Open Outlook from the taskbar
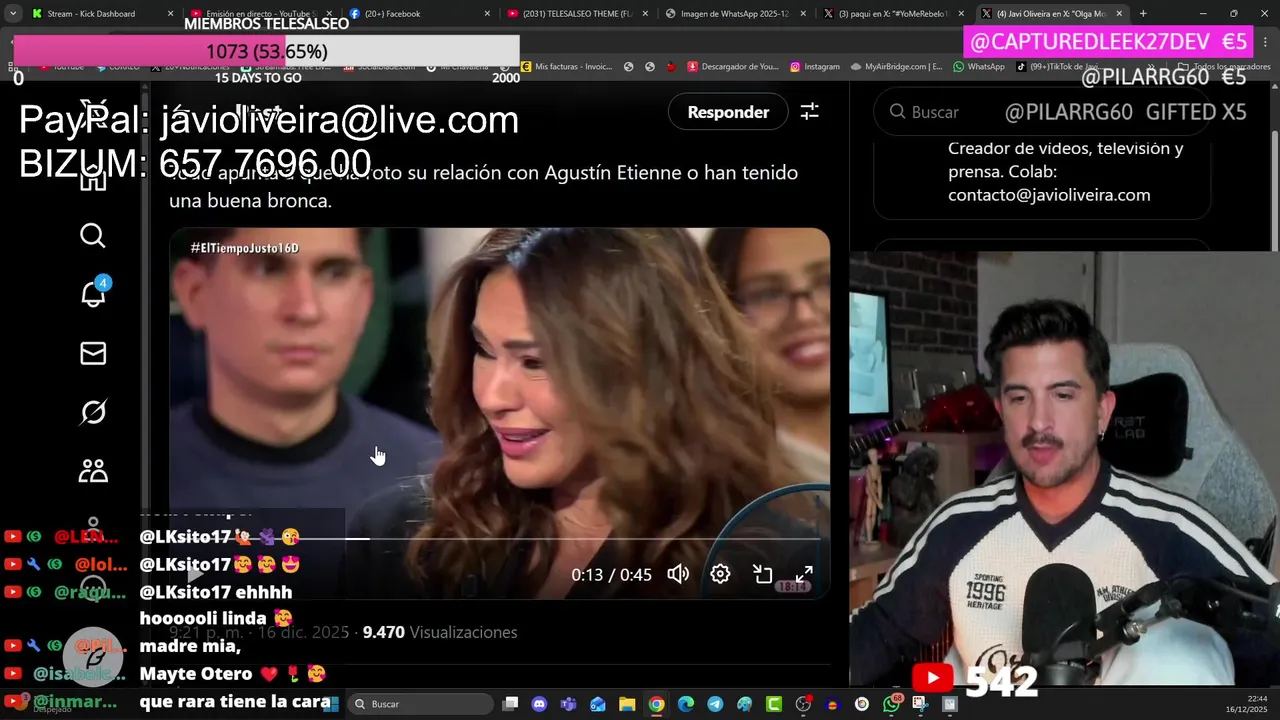The image size is (1280, 720). (x=598, y=704)
